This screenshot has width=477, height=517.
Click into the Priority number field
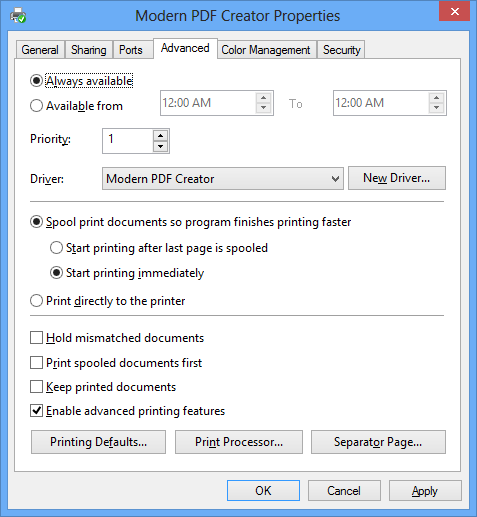(128, 141)
